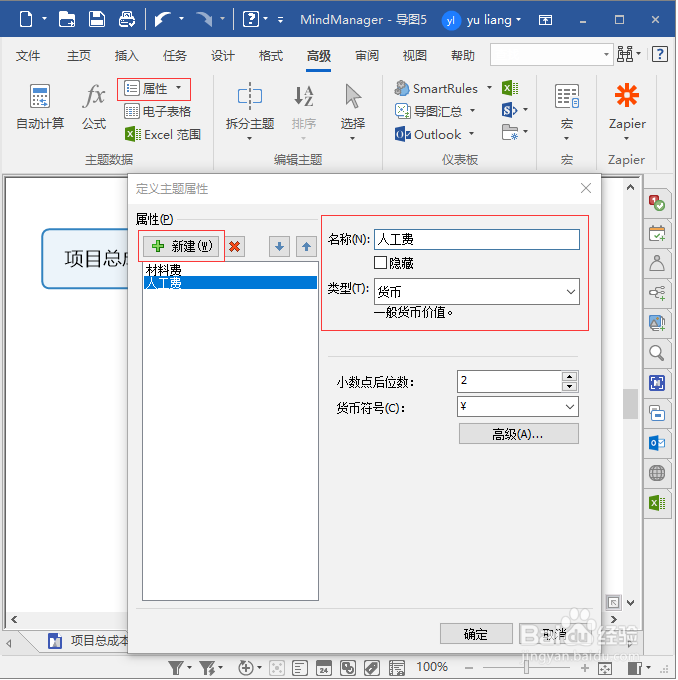Open the globe browser icon in right sidebar

click(657, 473)
